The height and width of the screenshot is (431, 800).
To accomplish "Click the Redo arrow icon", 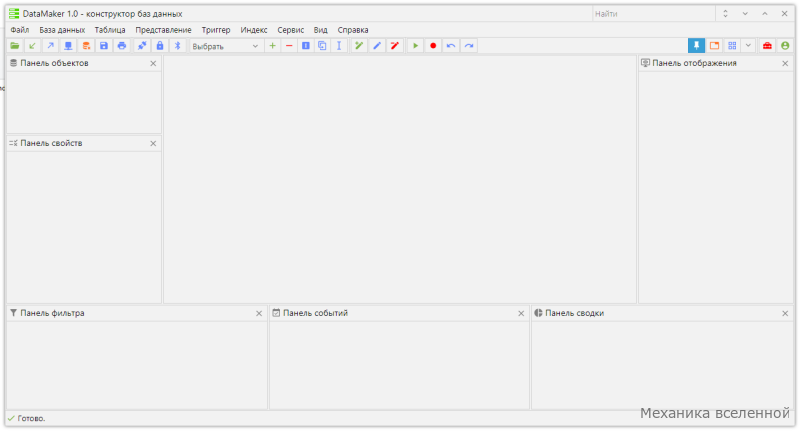I will (x=469, y=46).
